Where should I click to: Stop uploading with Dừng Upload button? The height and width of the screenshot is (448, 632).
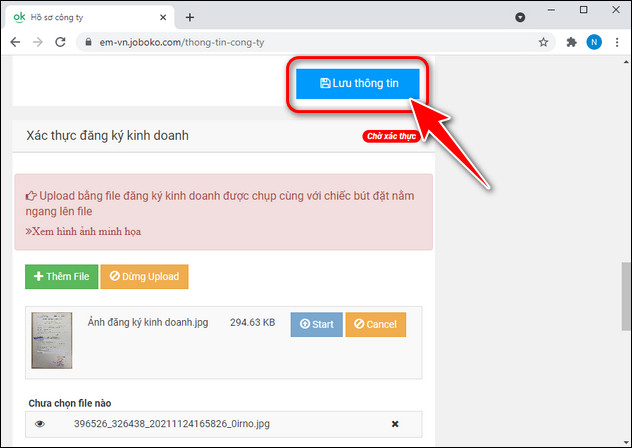(x=144, y=277)
